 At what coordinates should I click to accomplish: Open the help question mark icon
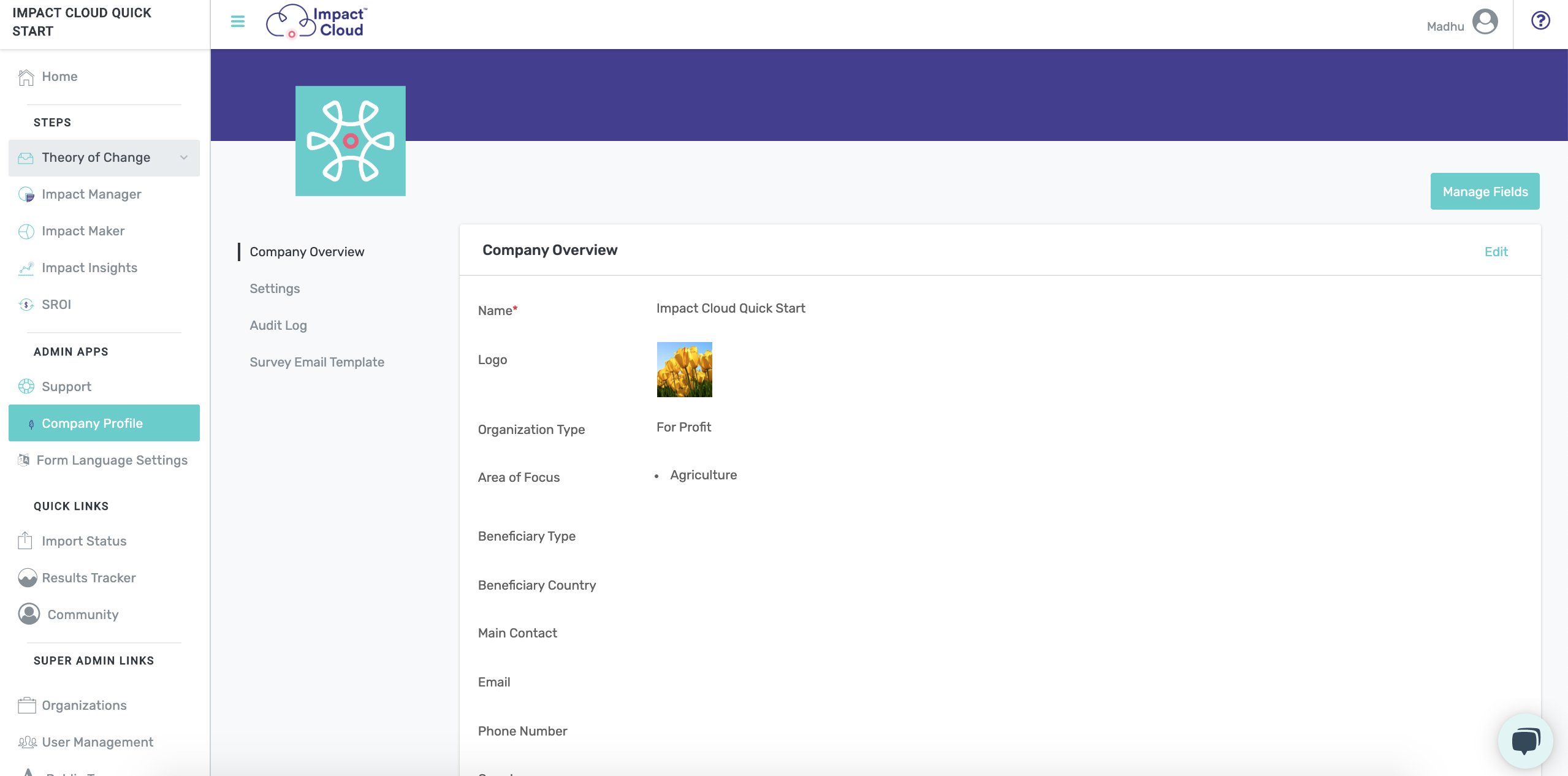click(x=1540, y=21)
